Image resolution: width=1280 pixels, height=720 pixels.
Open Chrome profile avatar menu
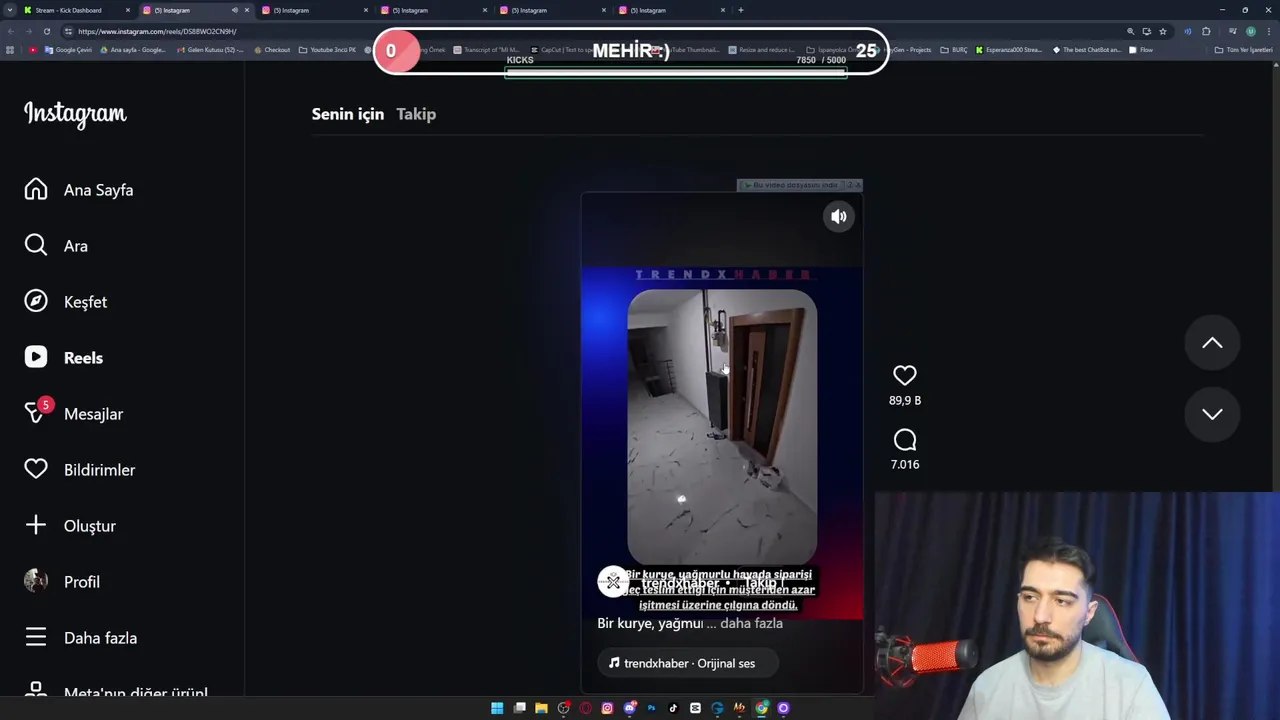pos(1250,31)
